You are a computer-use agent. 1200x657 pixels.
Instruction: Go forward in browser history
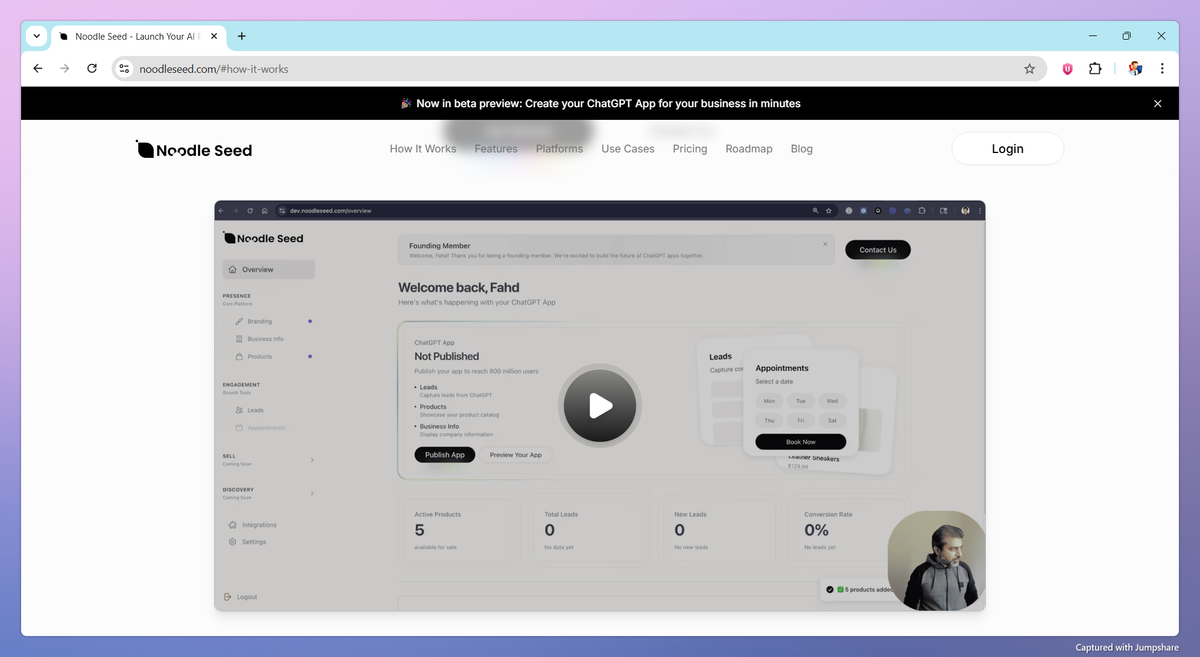pos(65,69)
